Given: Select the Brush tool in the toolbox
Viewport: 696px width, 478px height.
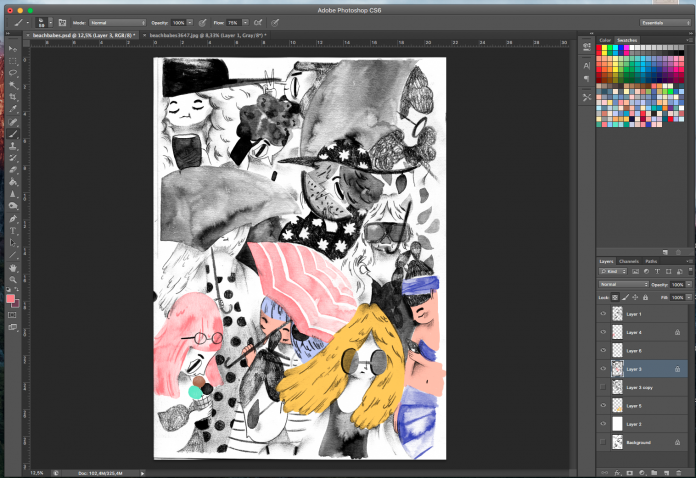Looking at the screenshot, I should point(12,134).
